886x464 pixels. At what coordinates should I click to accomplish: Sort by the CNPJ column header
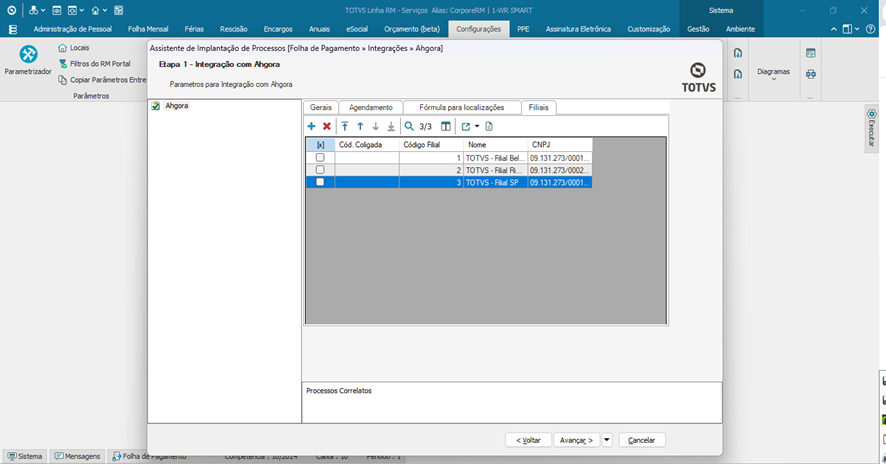pyautogui.click(x=560, y=145)
